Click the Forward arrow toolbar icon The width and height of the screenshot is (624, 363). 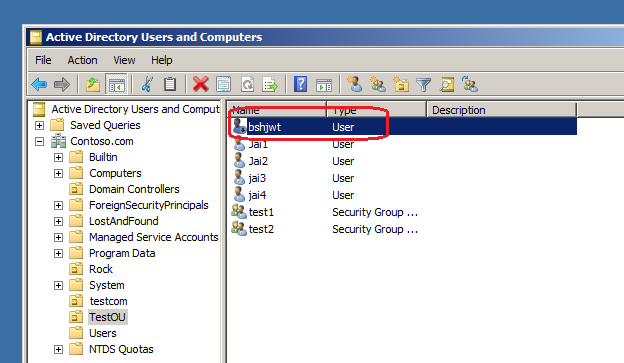[x=62, y=84]
